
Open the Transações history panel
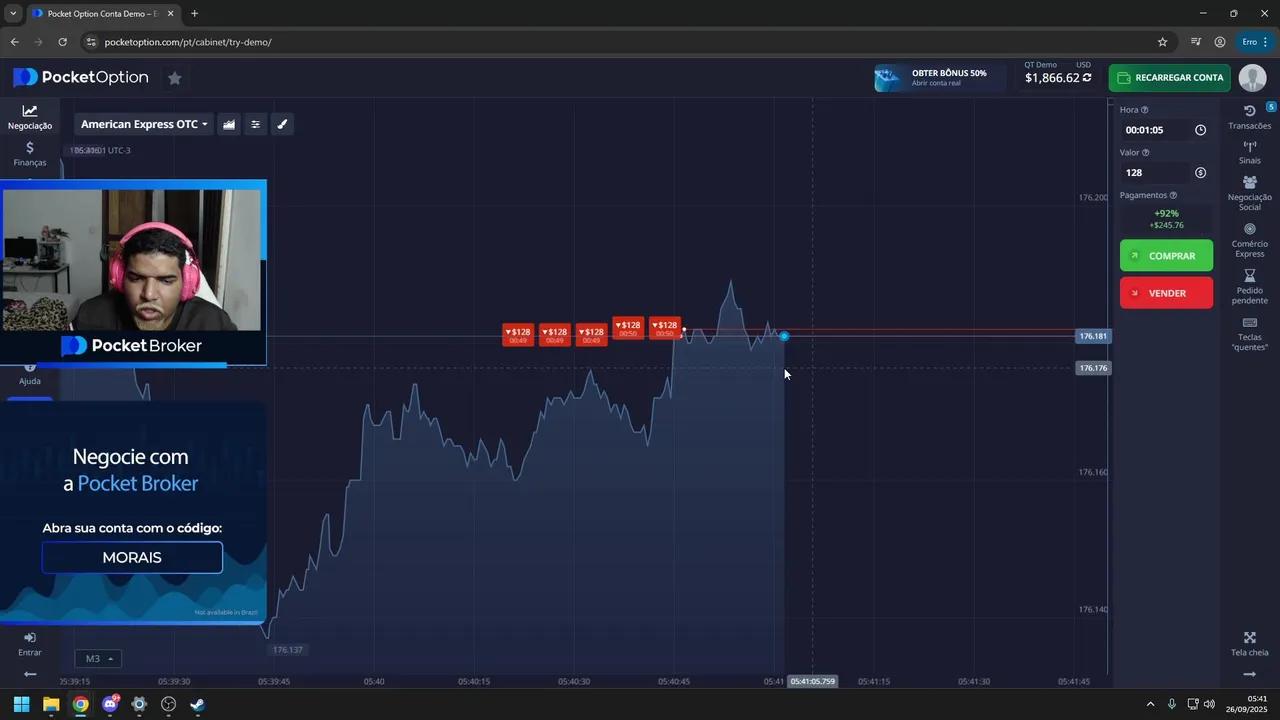pos(1250,117)
